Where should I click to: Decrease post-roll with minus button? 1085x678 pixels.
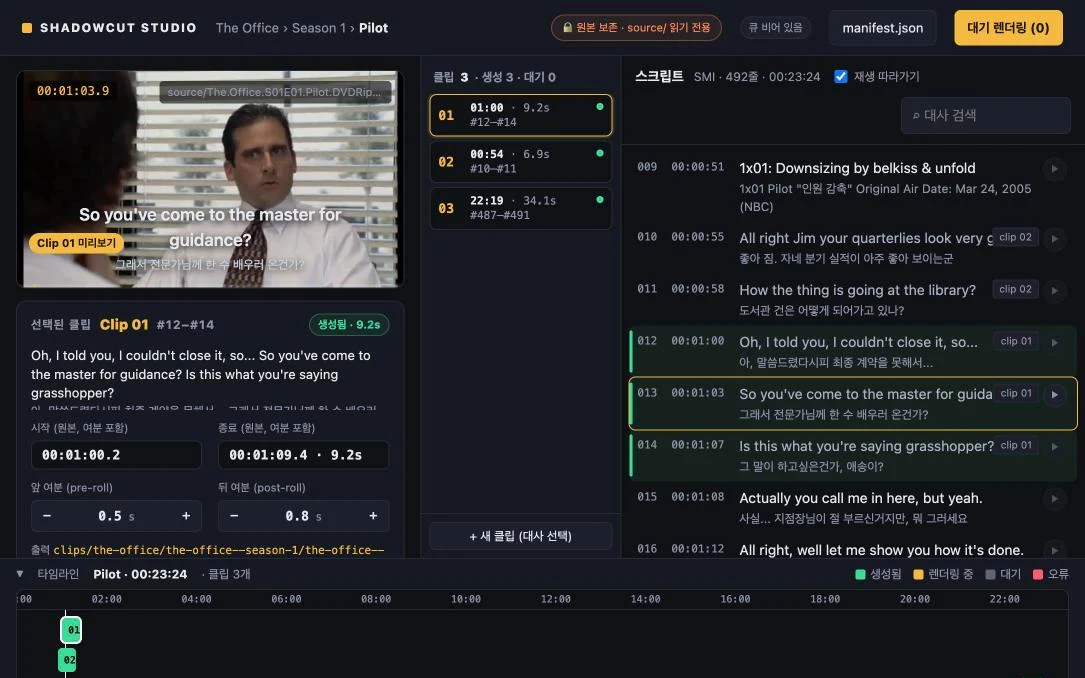(x=234, y=516)
